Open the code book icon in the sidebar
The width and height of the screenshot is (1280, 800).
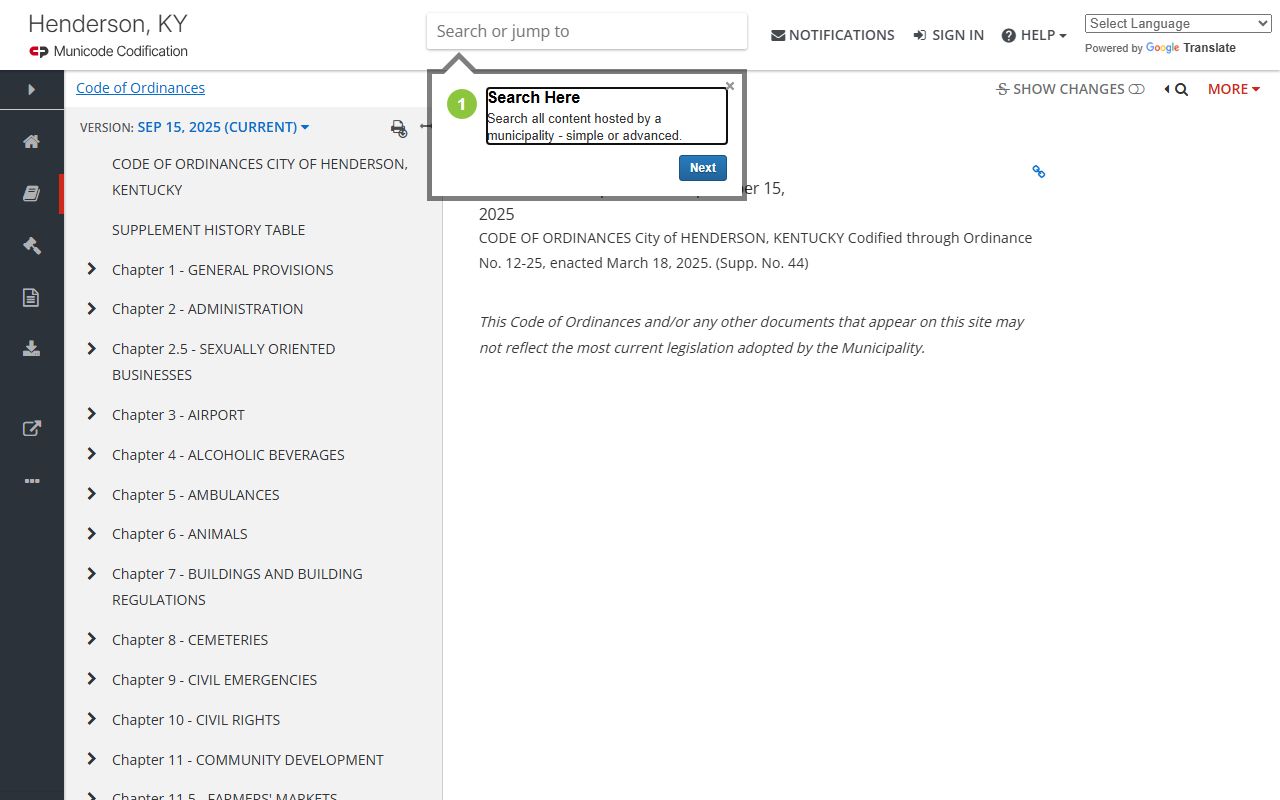[x=32, y=194]
